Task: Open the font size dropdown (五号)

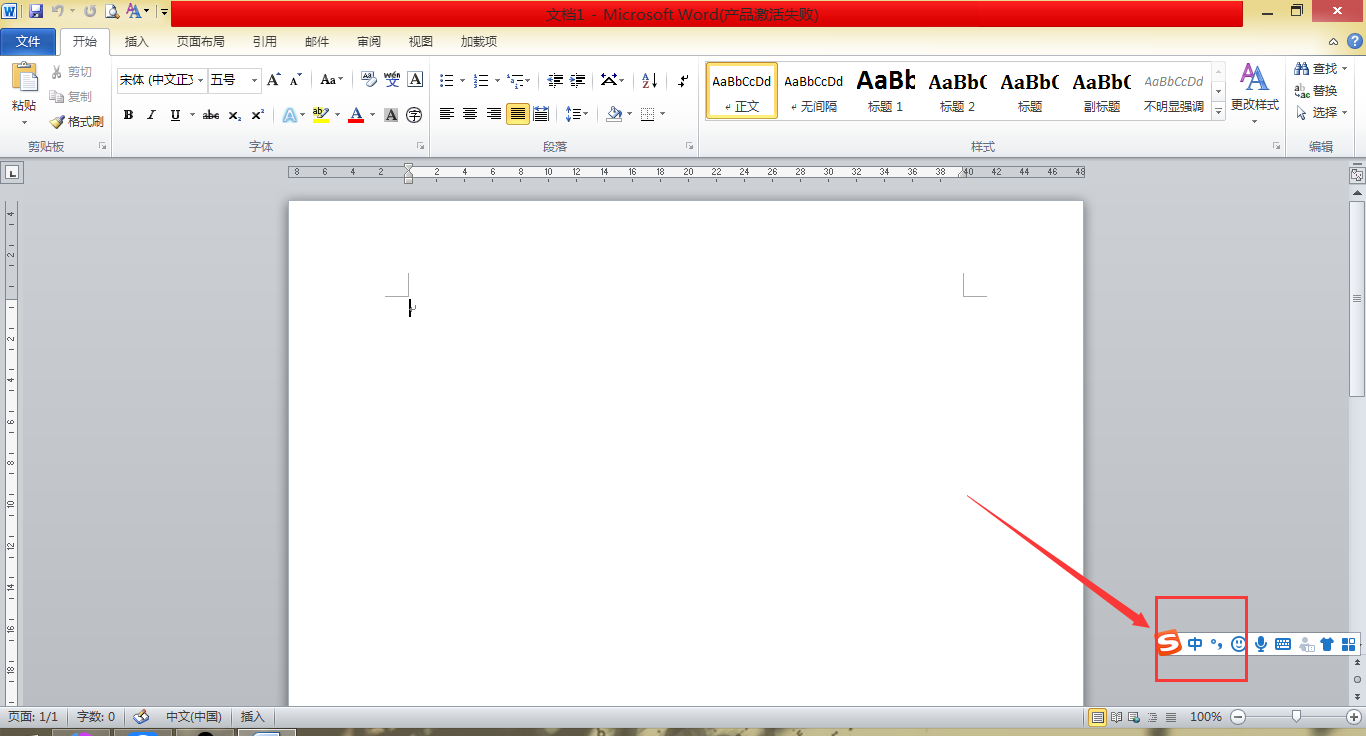Action: pos(255,80)
